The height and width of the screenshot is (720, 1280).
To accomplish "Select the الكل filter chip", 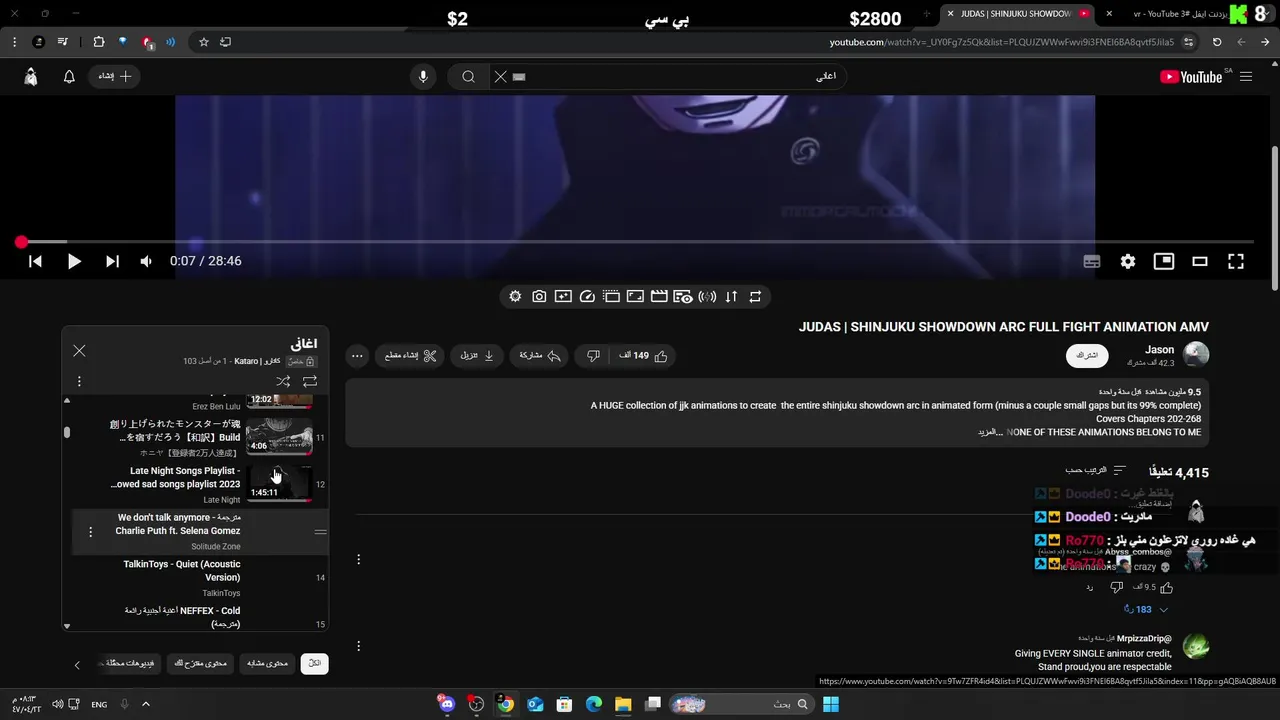I will (314, 664).
